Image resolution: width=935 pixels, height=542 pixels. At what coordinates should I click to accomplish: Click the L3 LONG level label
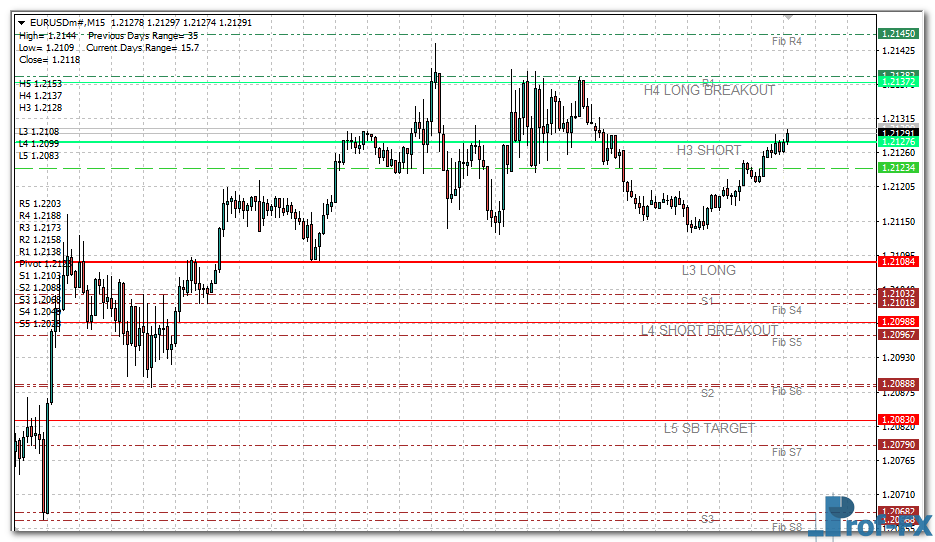point(709,270)
